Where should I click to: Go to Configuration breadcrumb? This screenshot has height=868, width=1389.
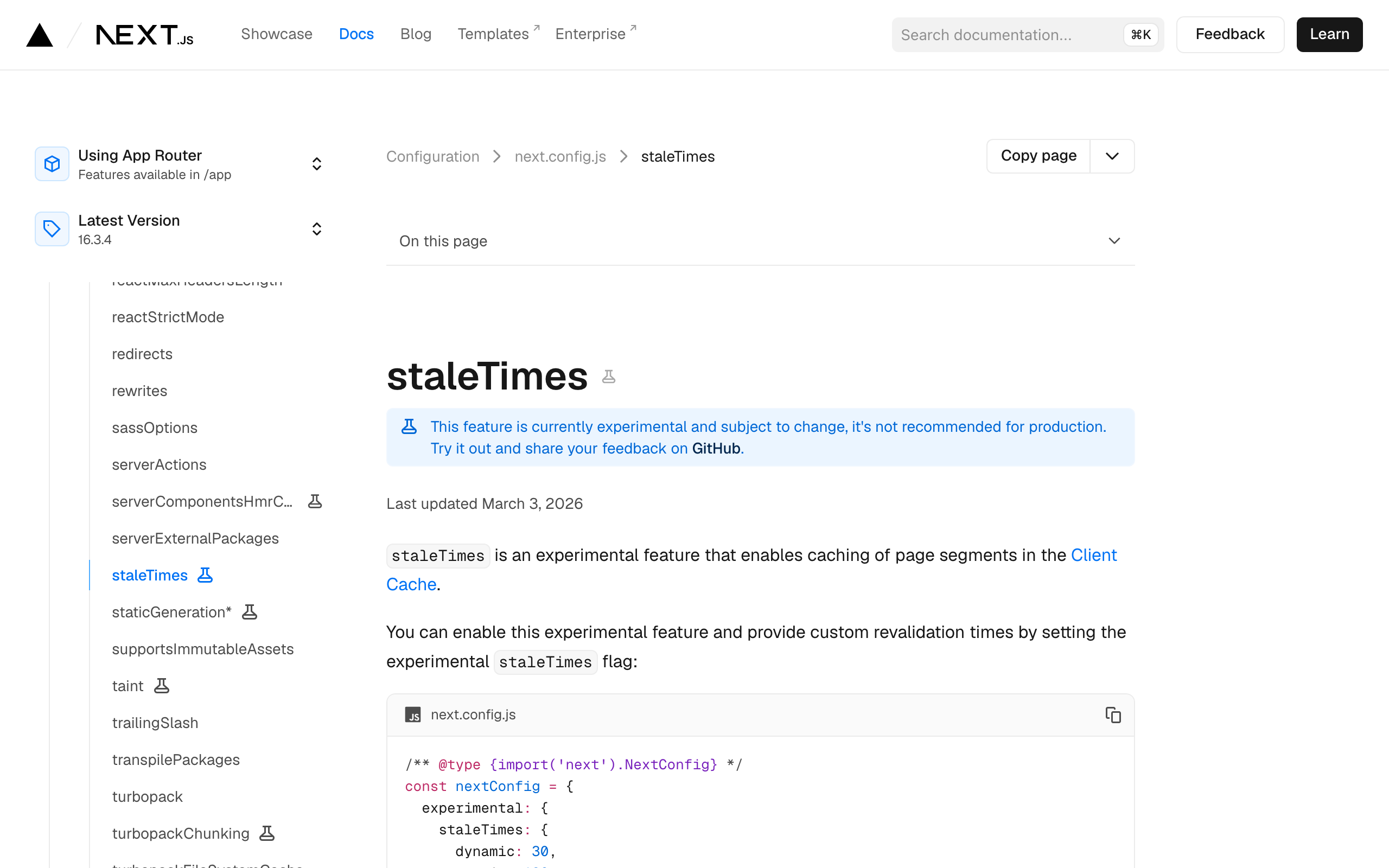pos(433,157)
